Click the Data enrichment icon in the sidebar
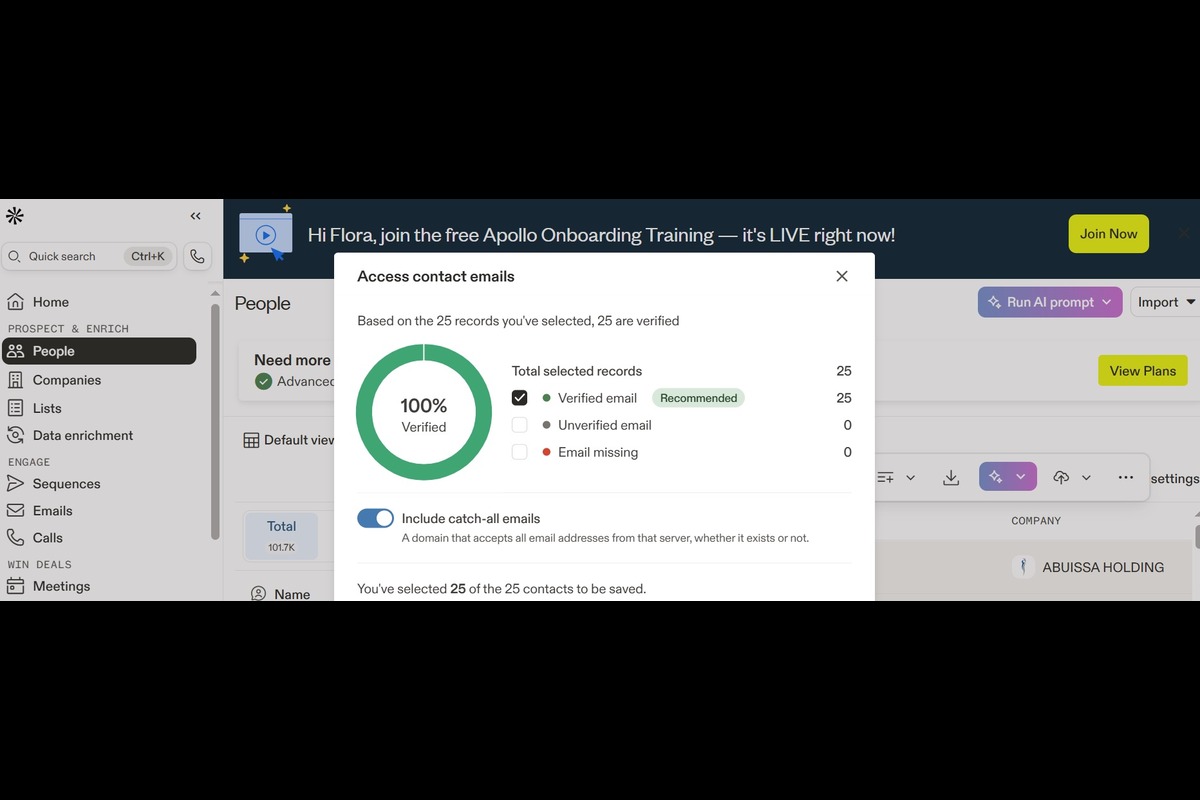This screenshot has height=800, width=1200. pyautogui.click(x=16, y=435)
